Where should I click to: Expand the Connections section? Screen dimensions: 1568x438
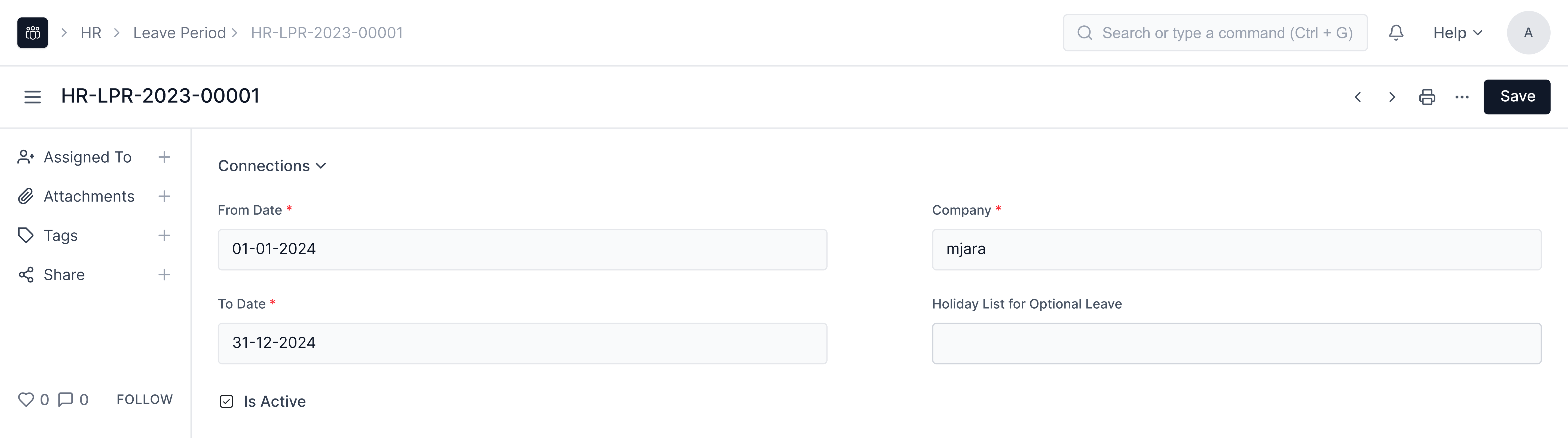point(271,166)
